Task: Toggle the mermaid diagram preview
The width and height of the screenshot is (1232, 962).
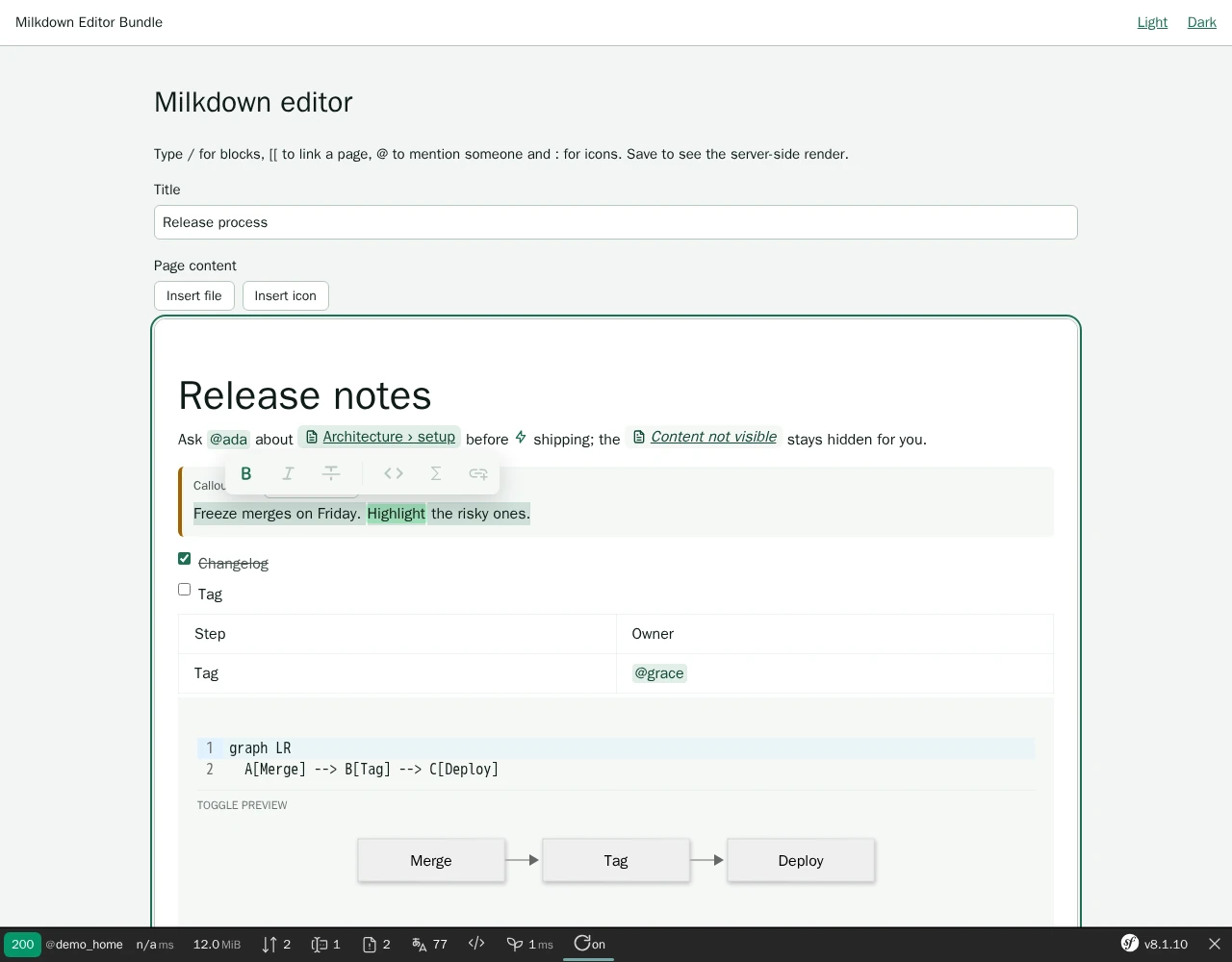Action: coord(243,805)
